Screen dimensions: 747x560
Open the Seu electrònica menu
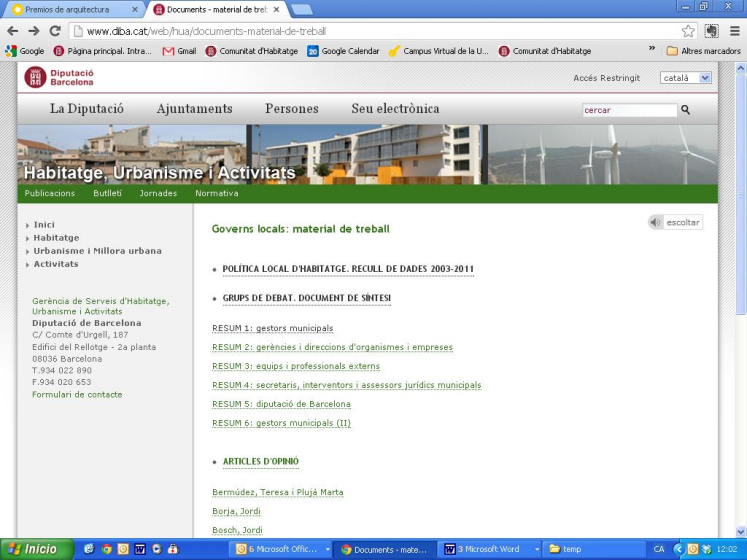(x=395, y=109)
